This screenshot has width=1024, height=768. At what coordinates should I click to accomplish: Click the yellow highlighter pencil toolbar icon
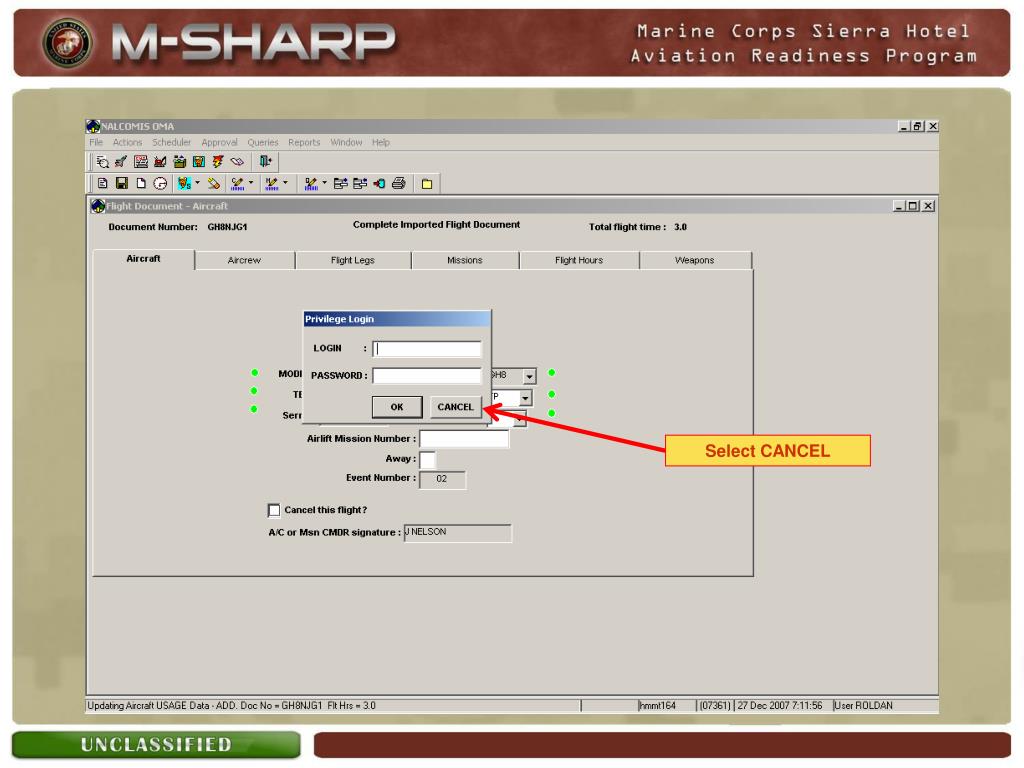tap(214, 184)
